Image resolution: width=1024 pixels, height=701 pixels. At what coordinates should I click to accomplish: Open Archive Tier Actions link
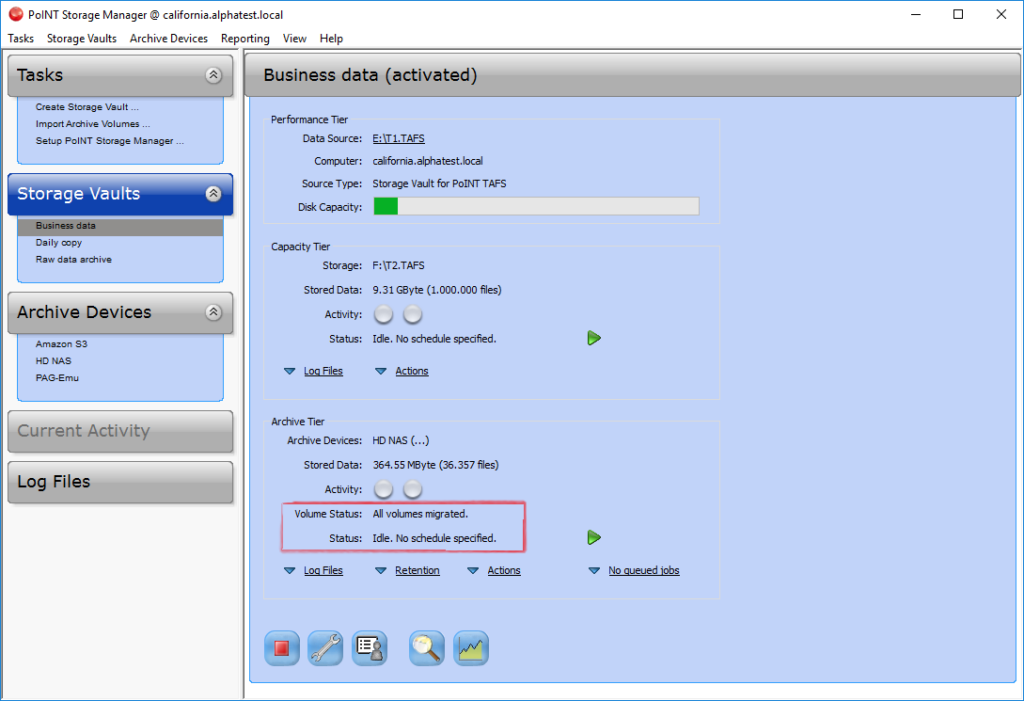504,570
